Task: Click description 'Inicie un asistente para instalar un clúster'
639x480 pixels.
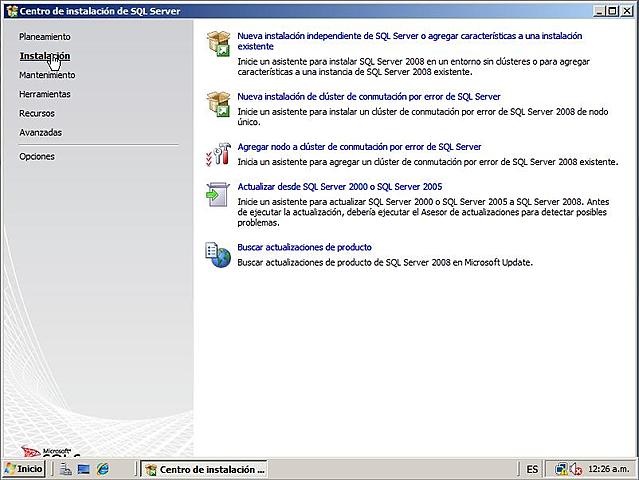Action: 423,117
